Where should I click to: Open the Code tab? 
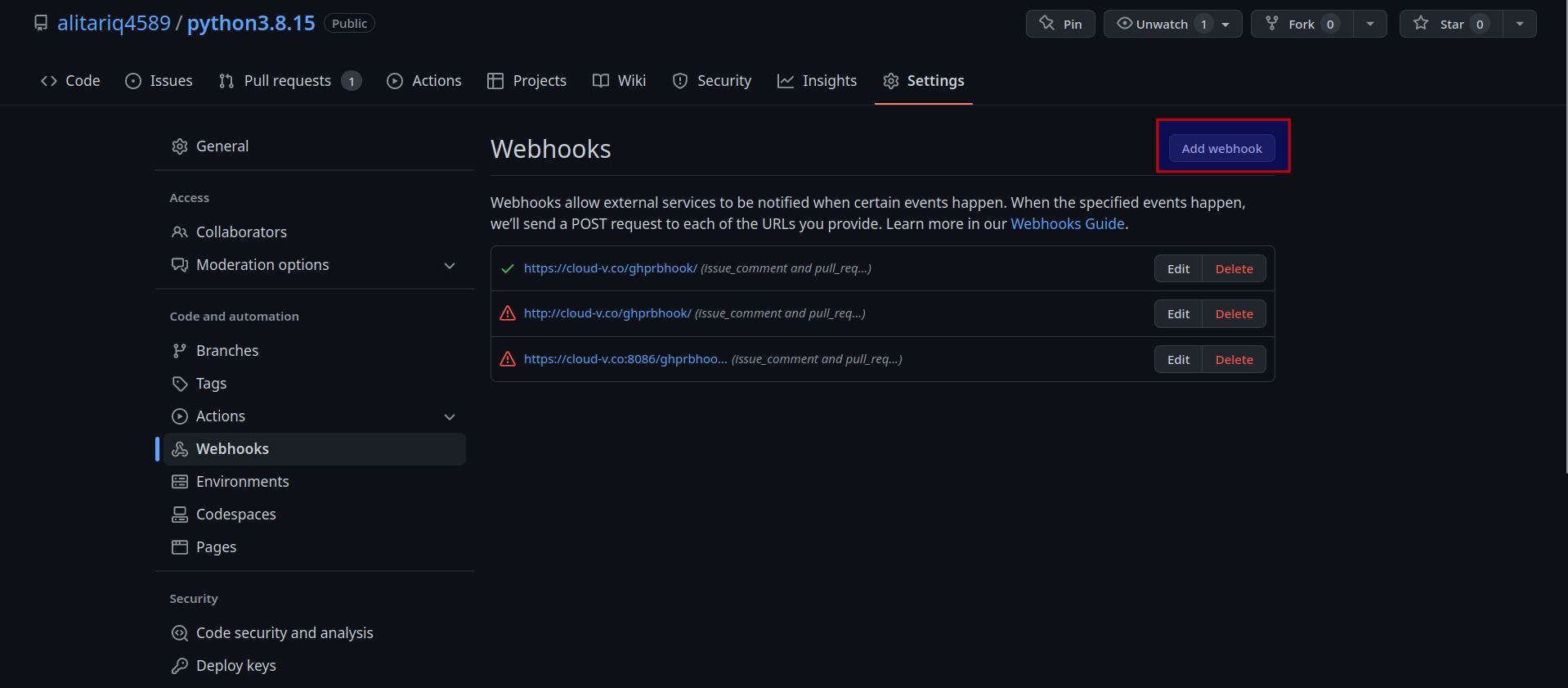[70, 81]
